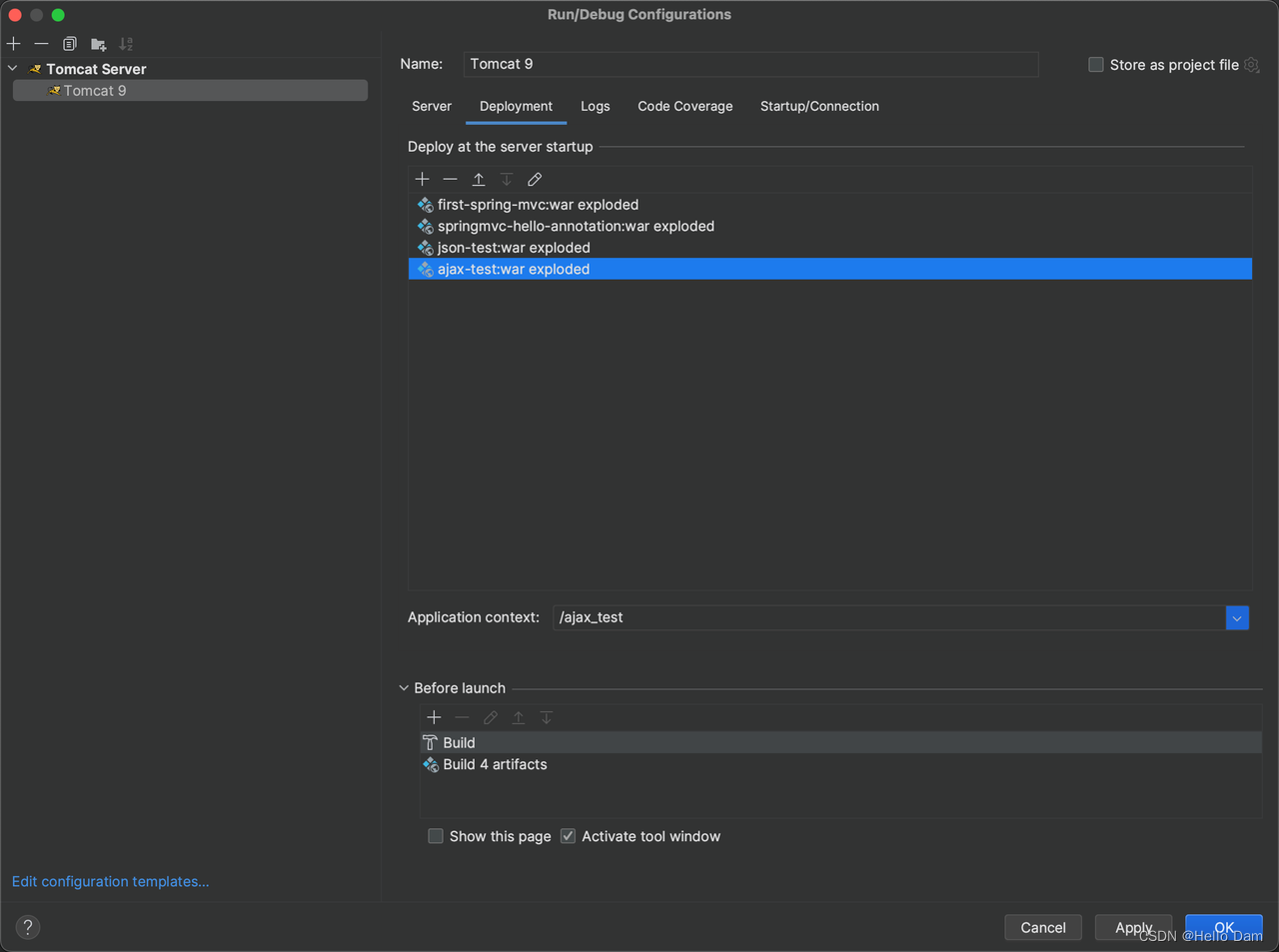
Task: Collapse the Before launch section
Action: point(404,688)
